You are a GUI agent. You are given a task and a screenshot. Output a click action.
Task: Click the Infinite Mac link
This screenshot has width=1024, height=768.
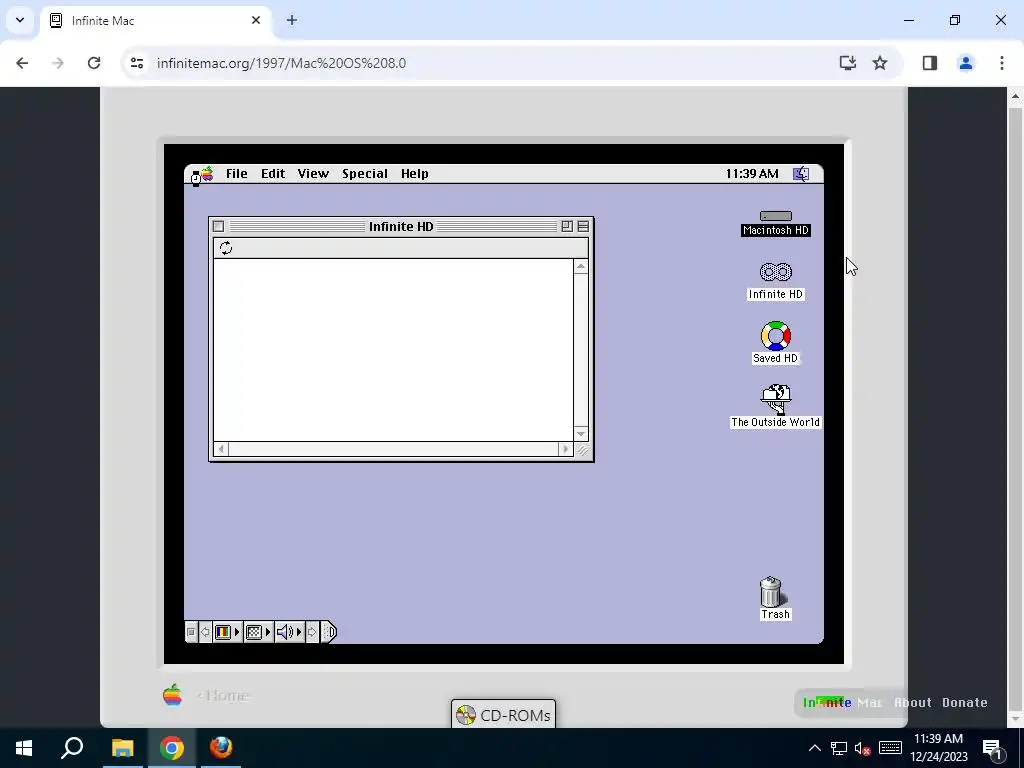842,703
